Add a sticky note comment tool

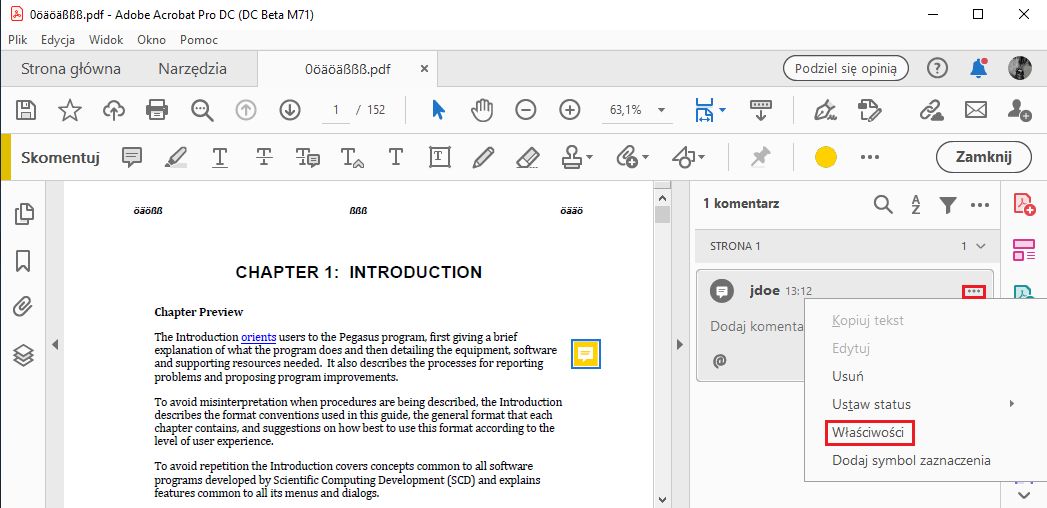[x=132, y=158]
